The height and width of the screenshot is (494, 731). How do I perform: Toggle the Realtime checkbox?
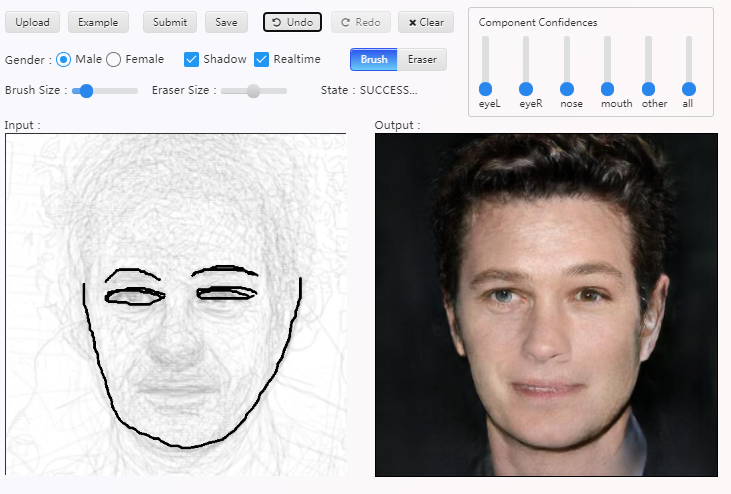262,60
